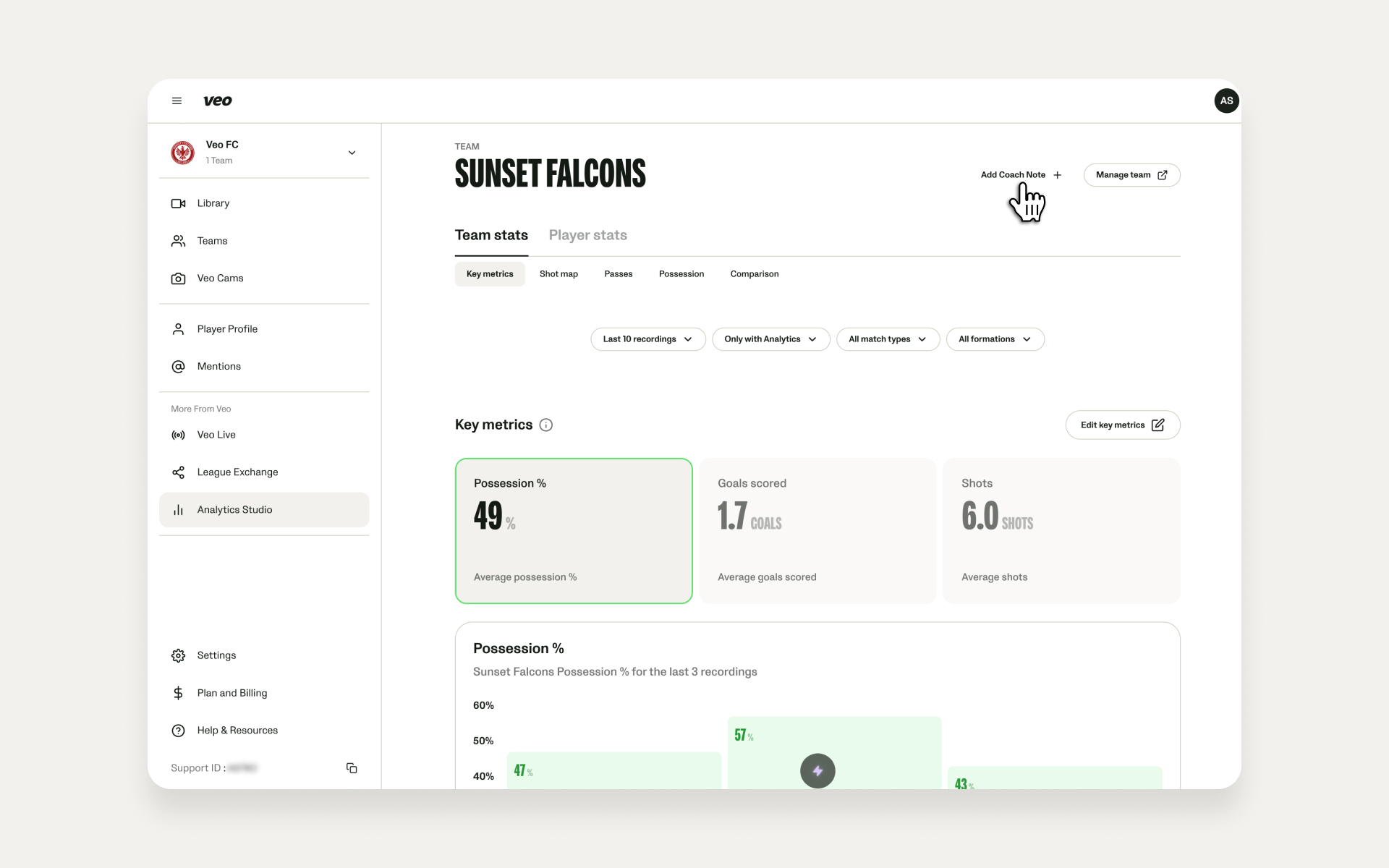The image size is (1389, 868).
Task: Click the pencil icon on Edit key metrics
Action: (1157, 425)
